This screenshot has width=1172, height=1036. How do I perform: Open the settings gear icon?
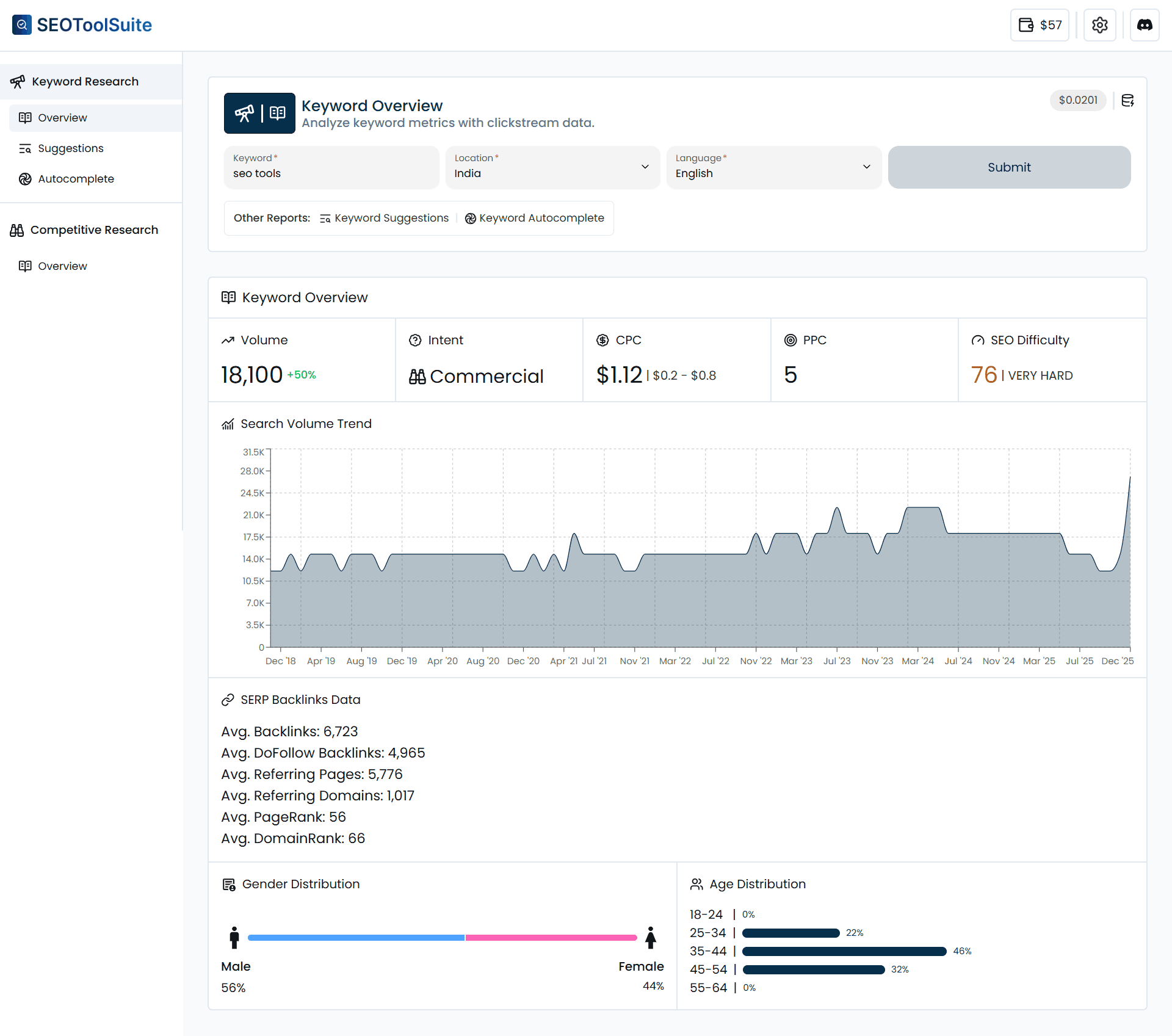pos(1100,25)
